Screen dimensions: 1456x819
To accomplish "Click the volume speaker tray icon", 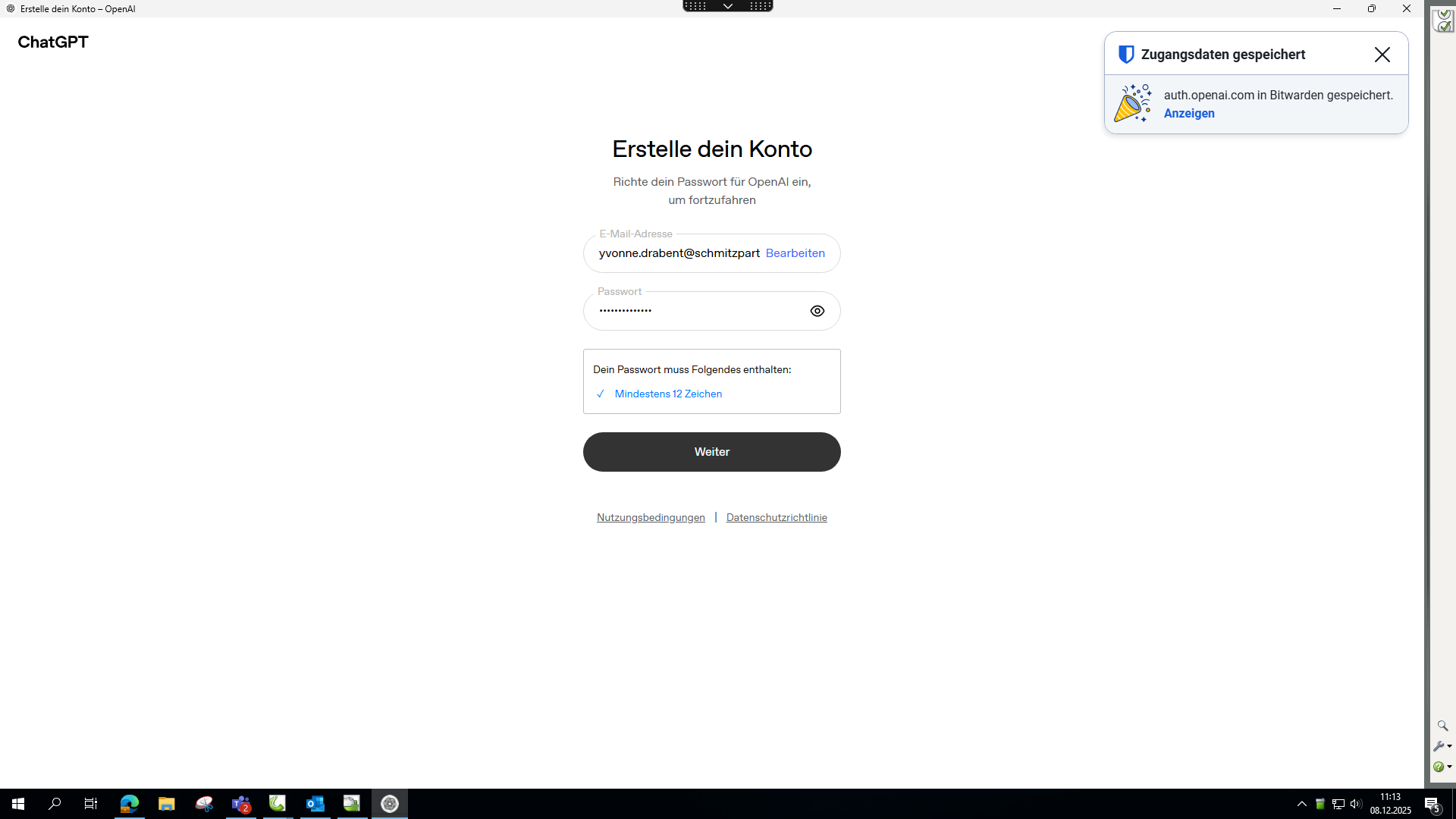I will tap(1355, 804).
